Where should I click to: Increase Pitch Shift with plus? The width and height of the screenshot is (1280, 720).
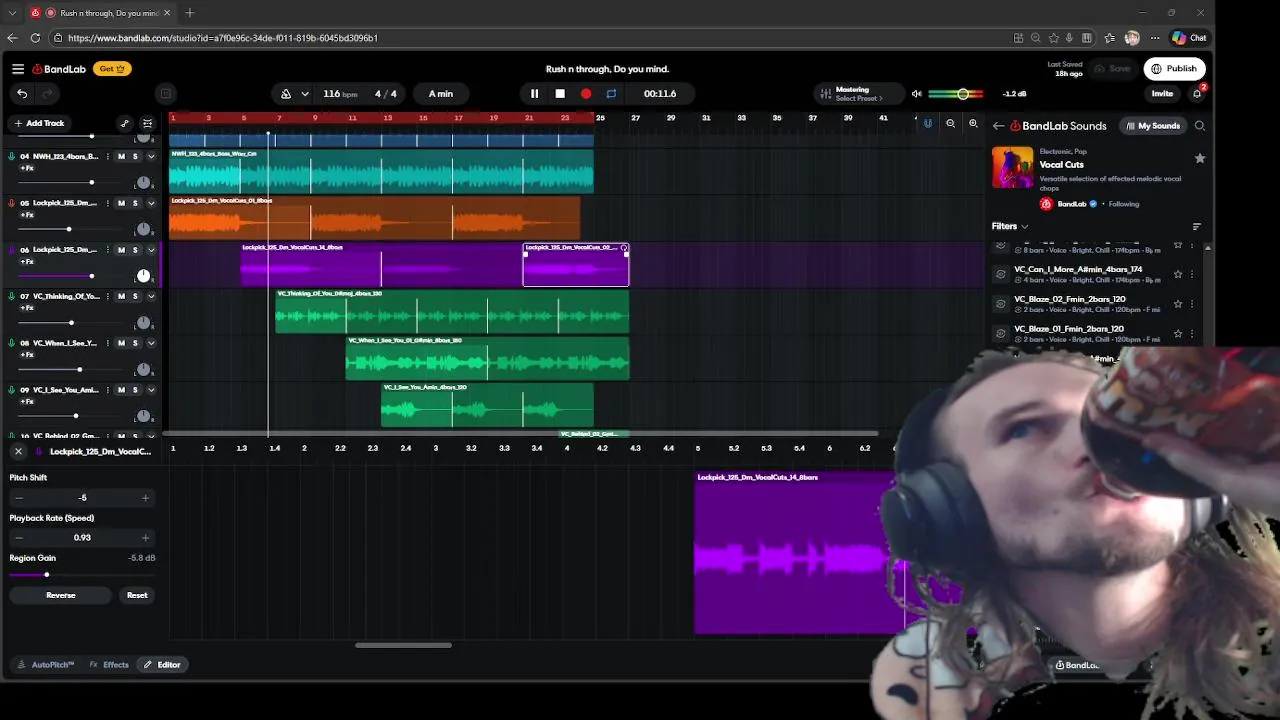pos(145,498)
